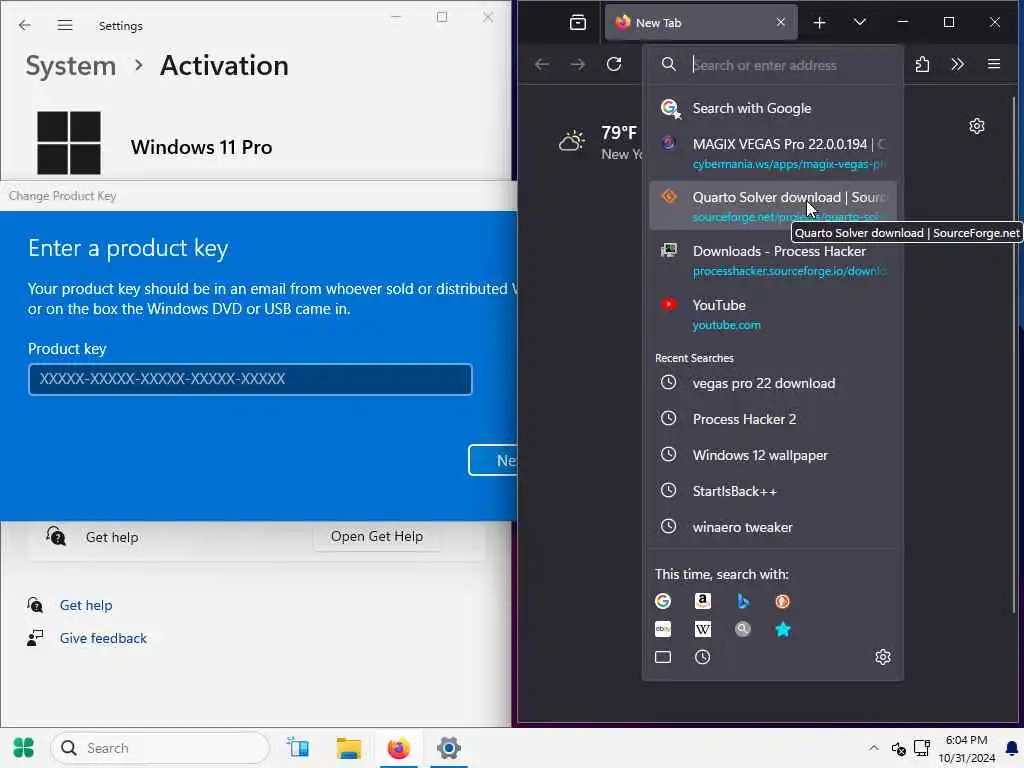This screenshot has height=768, width=1024.
Task: Go back in Firefox
Action: 542,64
